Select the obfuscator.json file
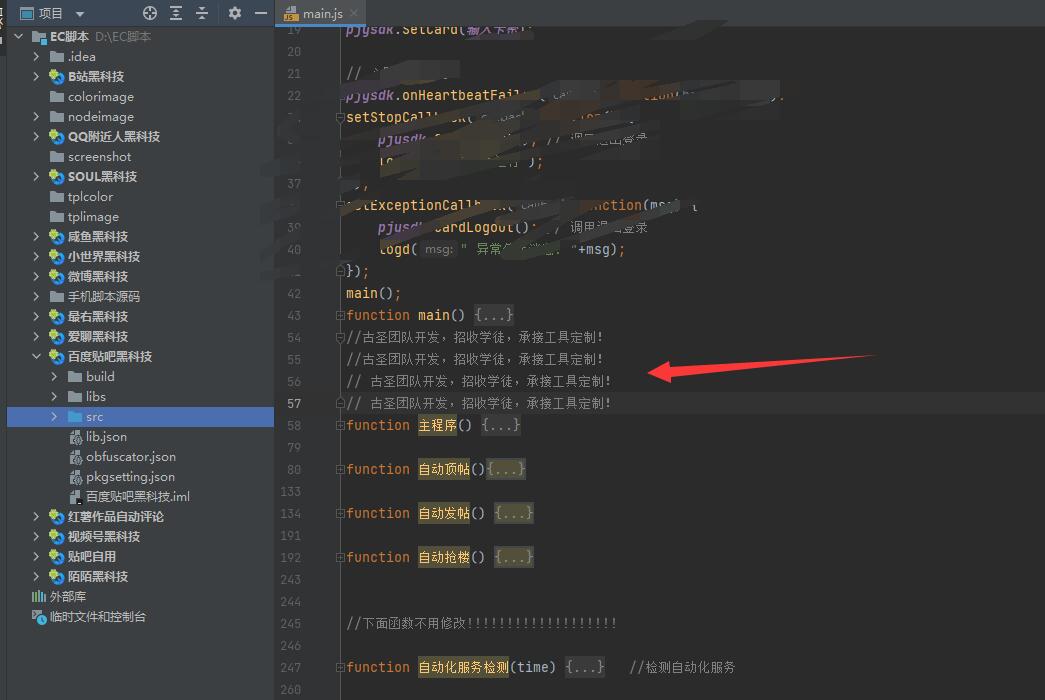The image size is (1045, 700). click(130, 457)
